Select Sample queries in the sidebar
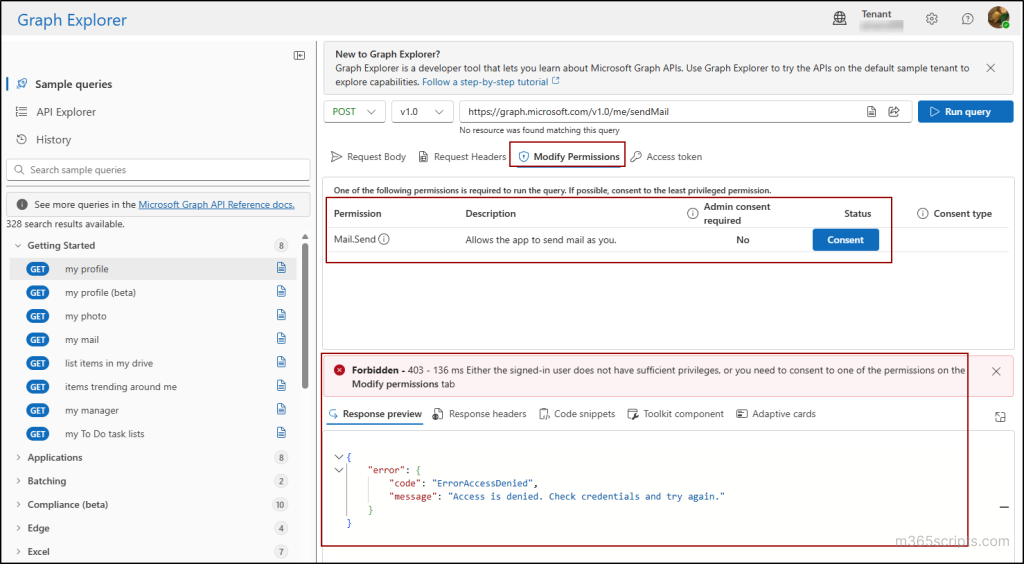 (x=64, y=84)
